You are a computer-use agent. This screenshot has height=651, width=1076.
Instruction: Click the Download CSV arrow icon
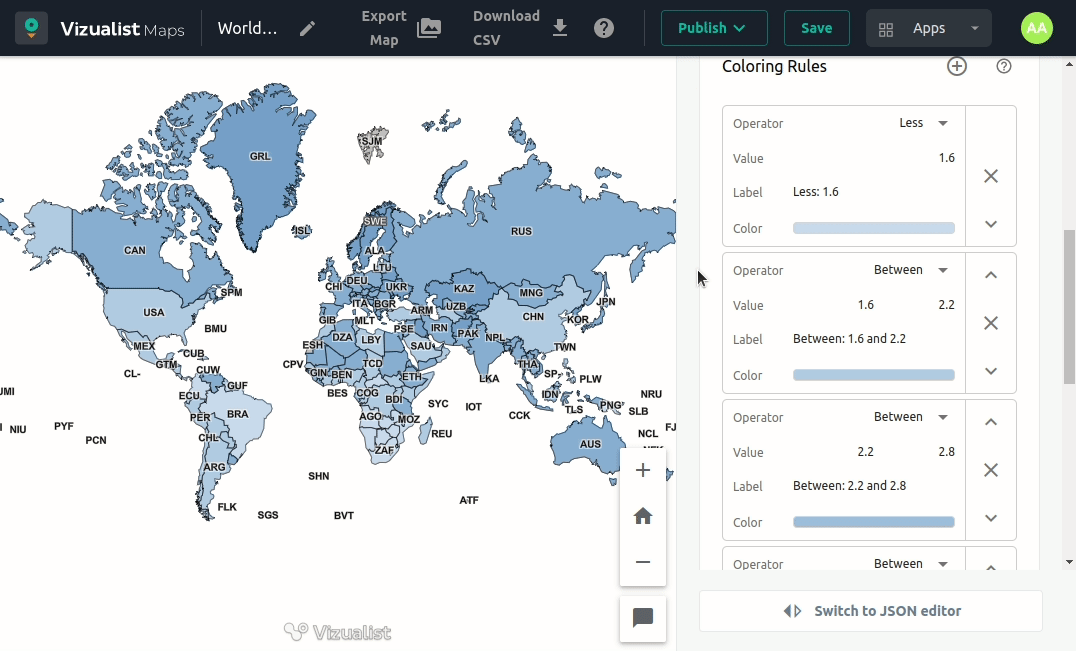click(x=560, y=28)
